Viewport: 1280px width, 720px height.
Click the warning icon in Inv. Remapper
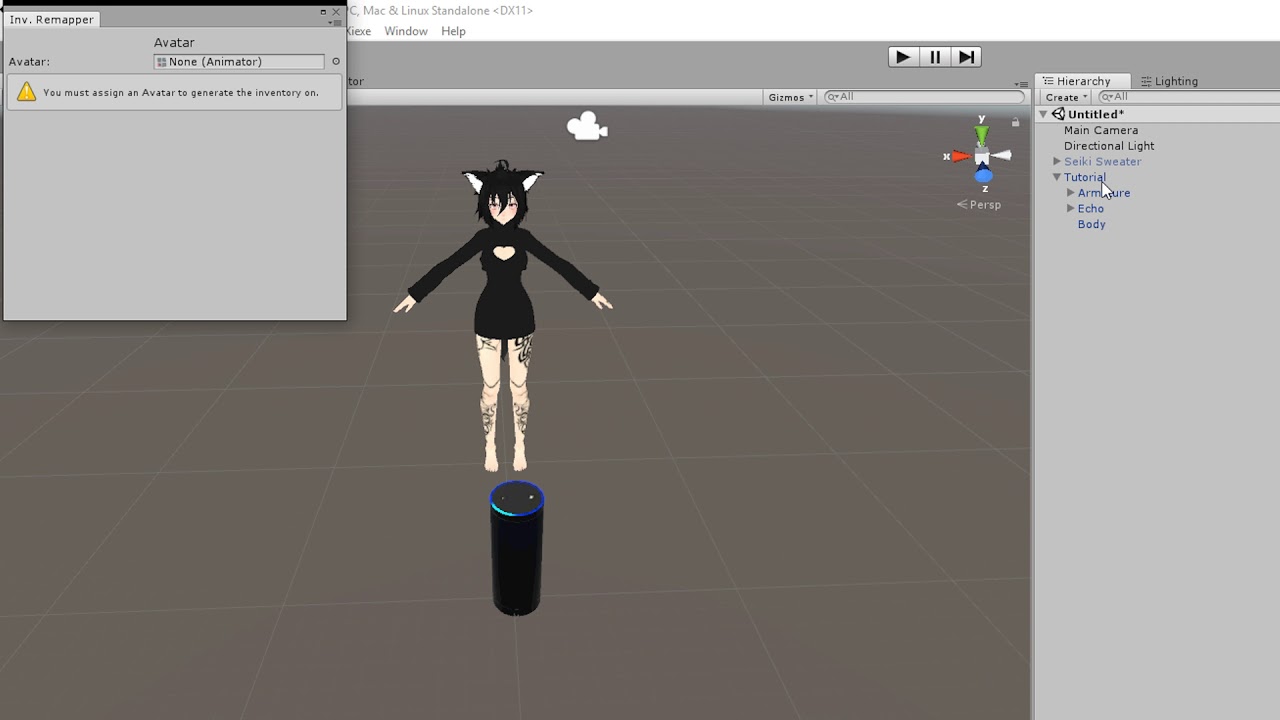coord(27,93)
